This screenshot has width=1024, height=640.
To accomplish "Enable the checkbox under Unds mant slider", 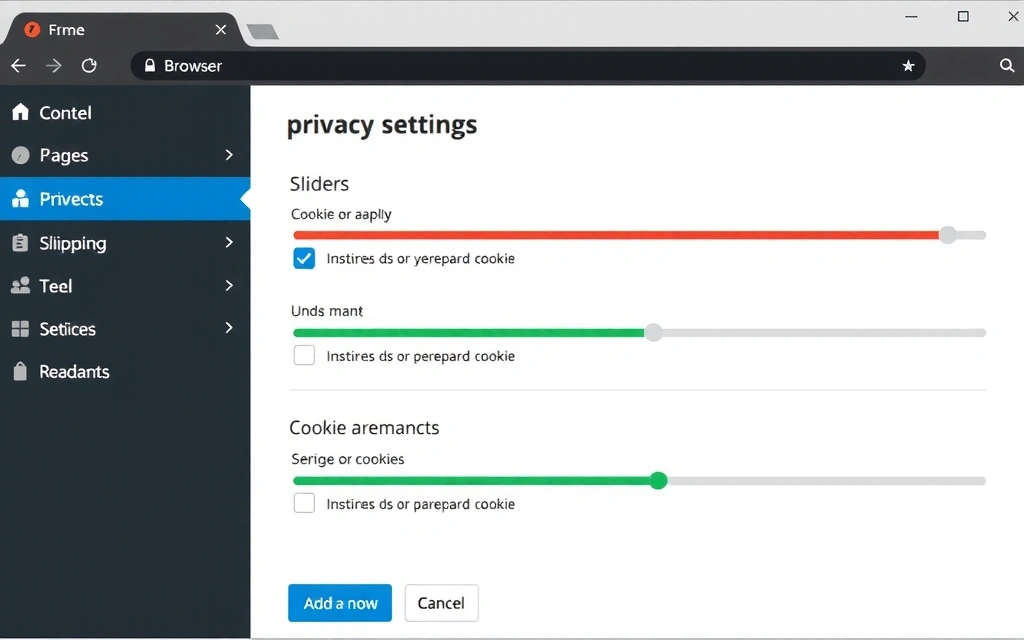I will click(x=304, y=356).
